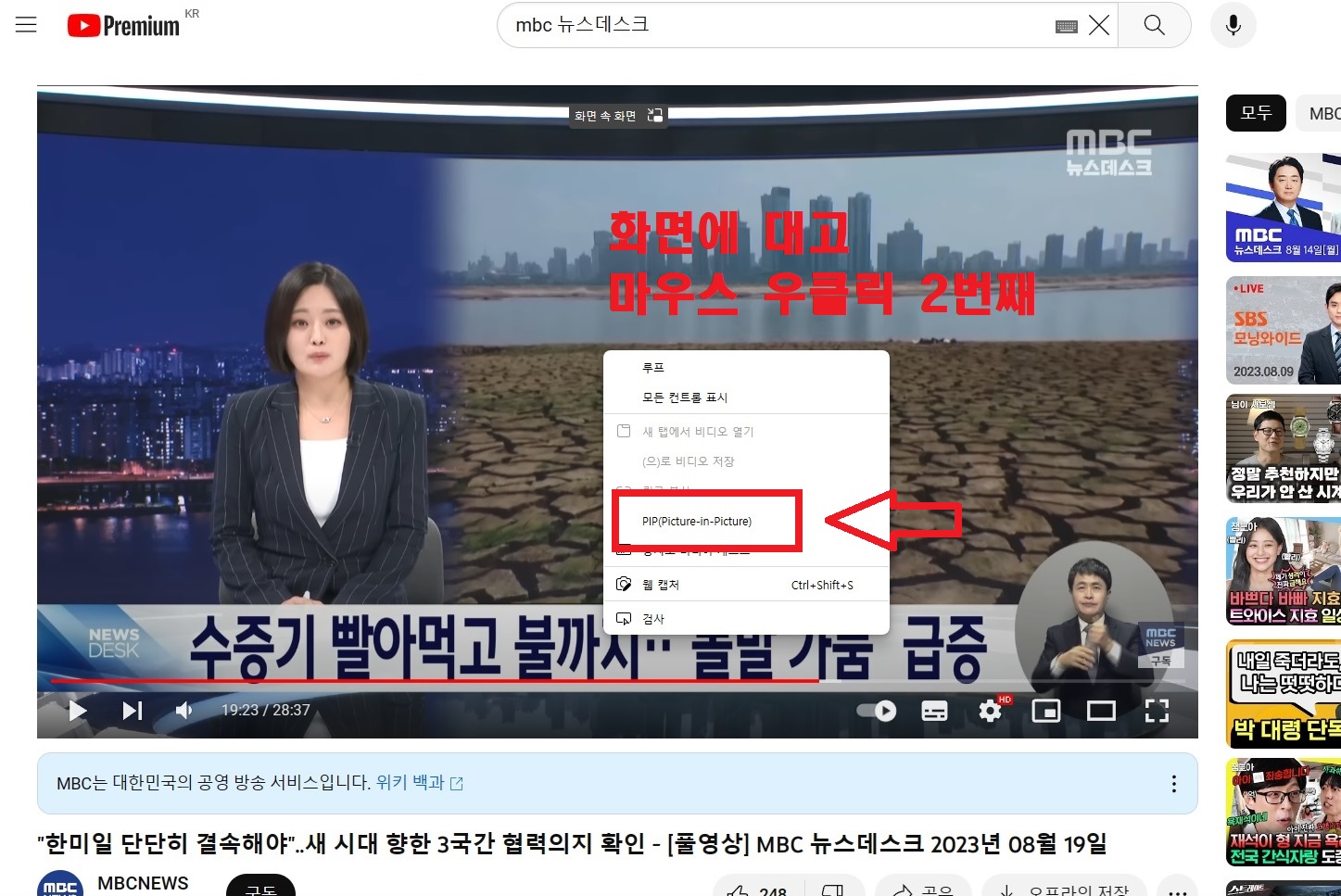
Task: Open more actions three-dot button
Action: [x=1177, y=887]
